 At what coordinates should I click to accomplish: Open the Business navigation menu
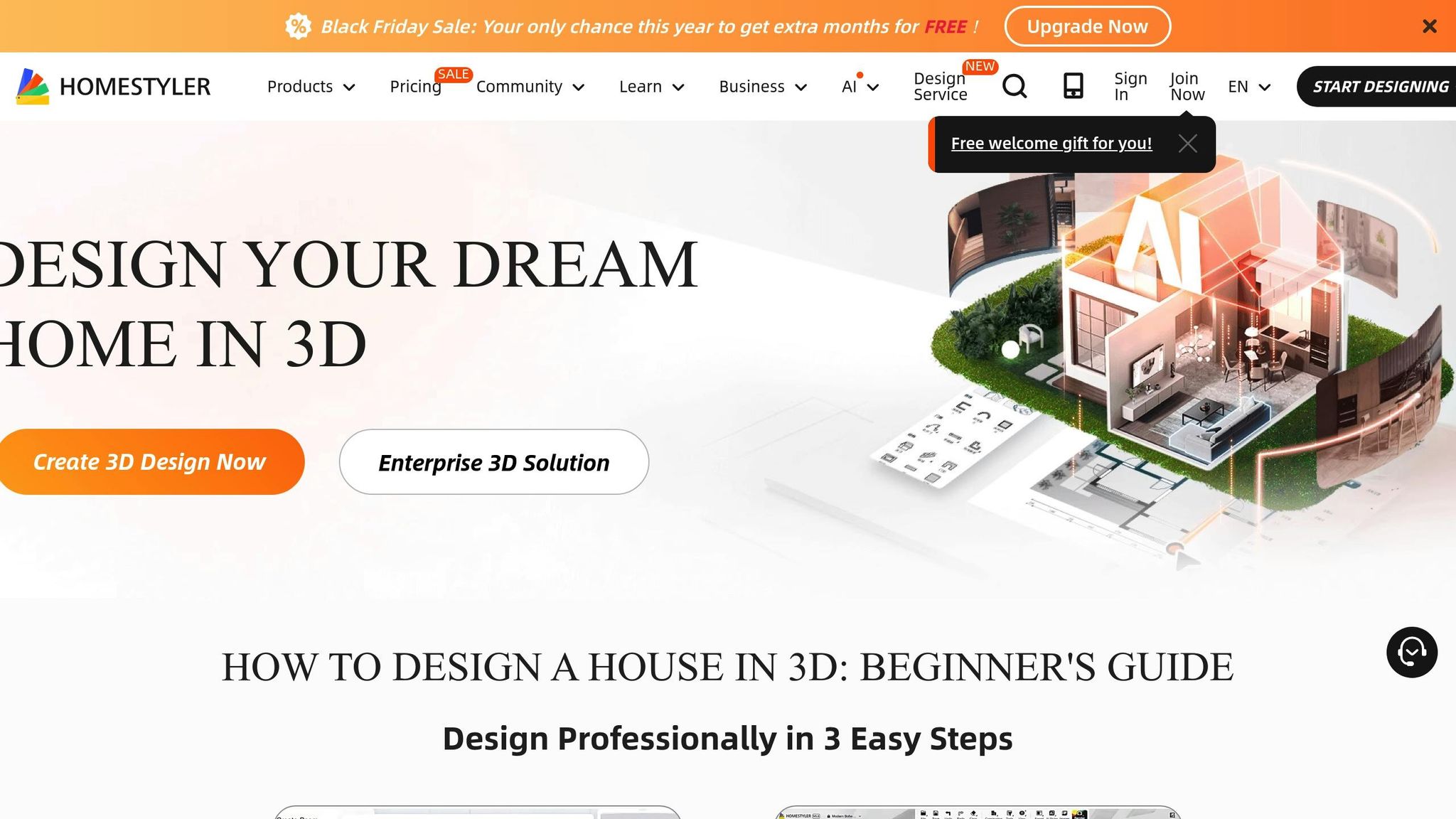click(x=762, y=87)
